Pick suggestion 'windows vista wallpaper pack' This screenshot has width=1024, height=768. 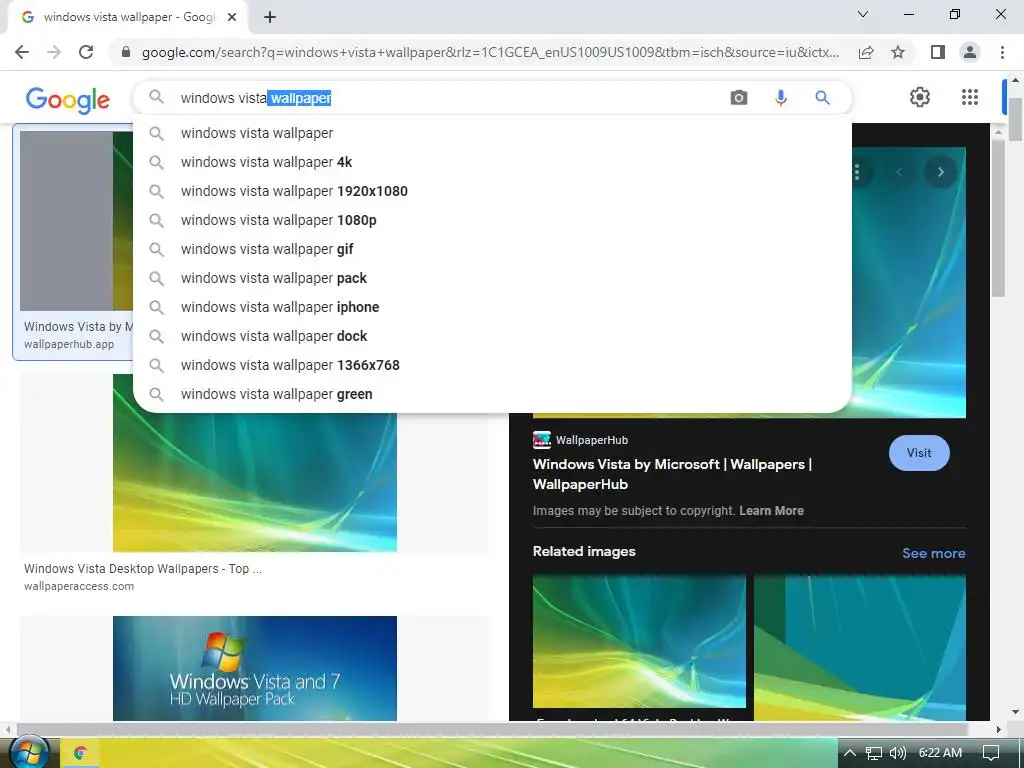[492, 278]
